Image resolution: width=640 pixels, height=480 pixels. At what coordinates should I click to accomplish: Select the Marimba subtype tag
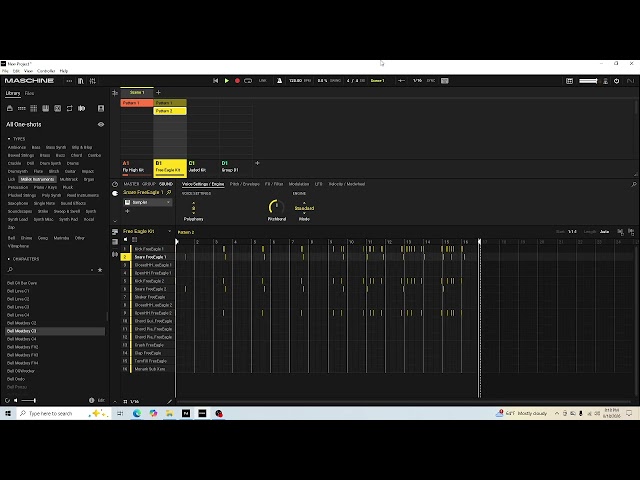[x=61, y=238]
